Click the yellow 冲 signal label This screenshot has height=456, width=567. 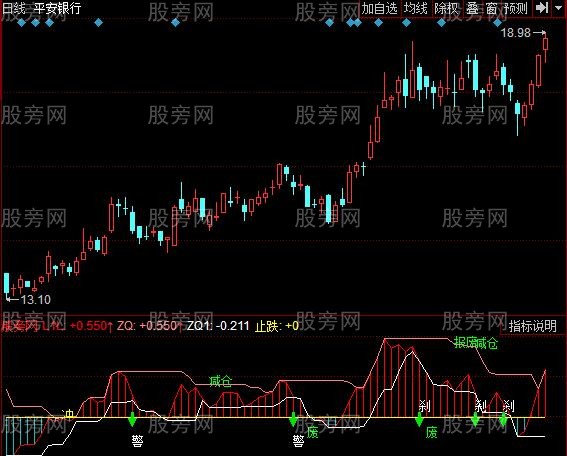point(68,414)
